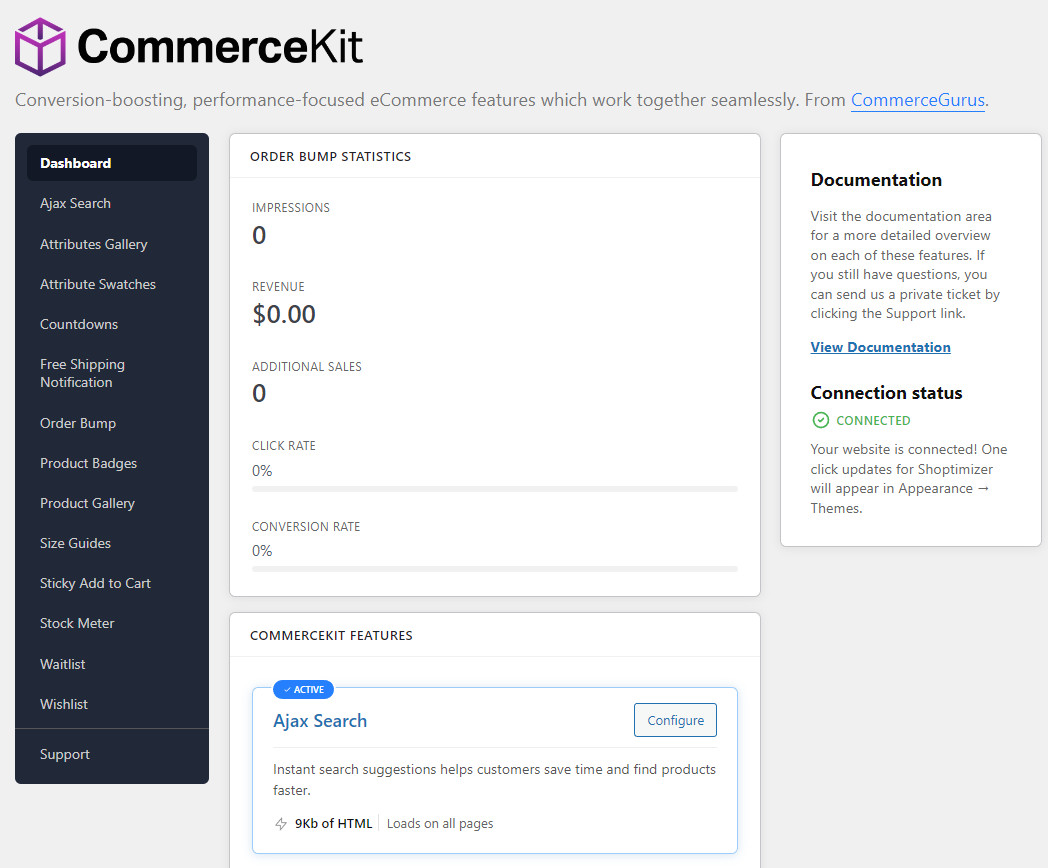1048x868 pixels.
Task: Click the CONVERSION RATE label
Action: (306, 527)
